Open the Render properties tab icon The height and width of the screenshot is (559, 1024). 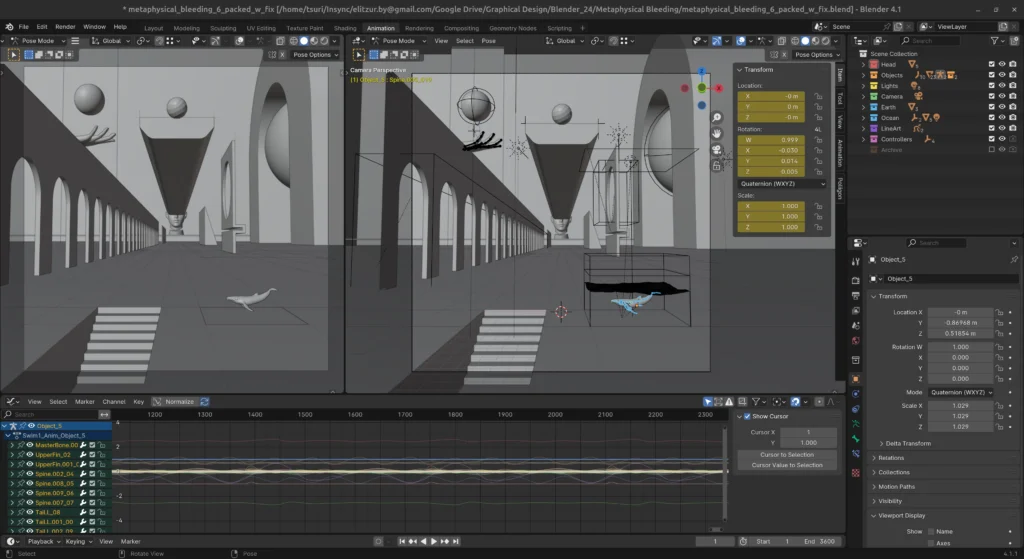pyautogui.click(x=856, y=280)
